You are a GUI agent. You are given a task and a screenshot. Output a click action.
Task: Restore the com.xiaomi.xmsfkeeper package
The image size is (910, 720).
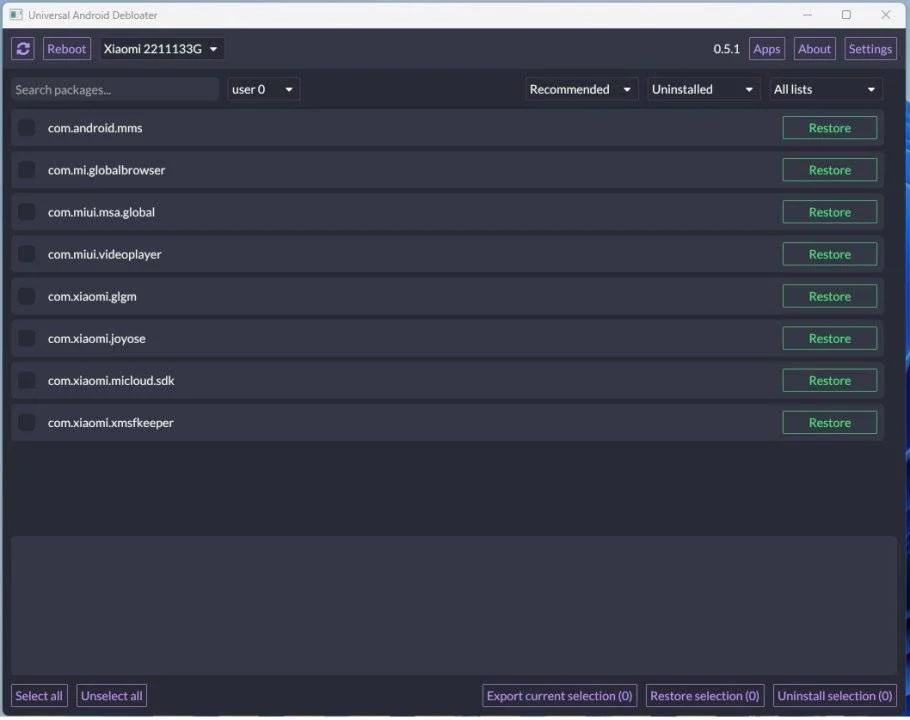pos(829,422)
